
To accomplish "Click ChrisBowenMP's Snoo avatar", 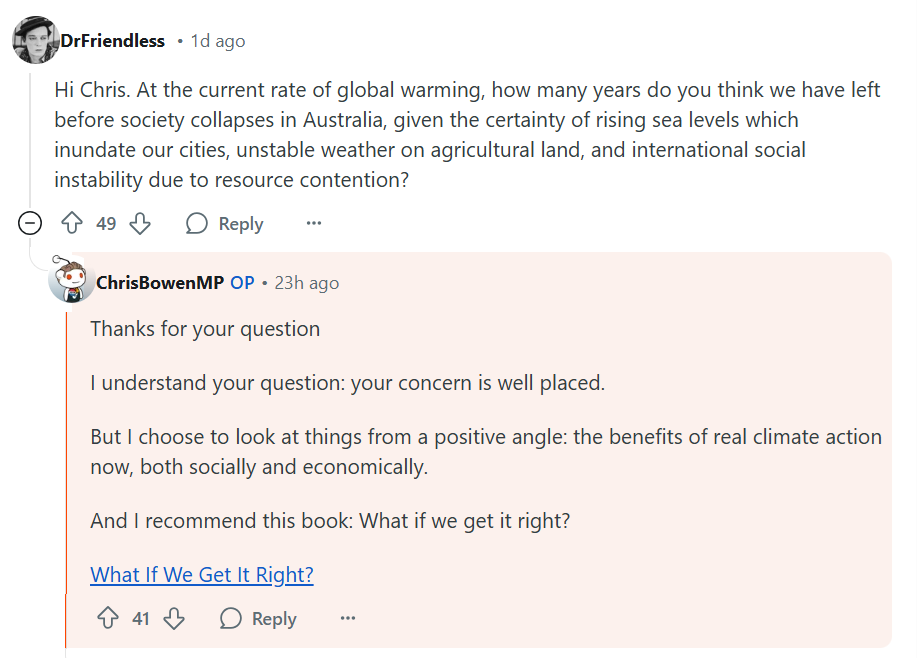I will click(x=71, y=281).
